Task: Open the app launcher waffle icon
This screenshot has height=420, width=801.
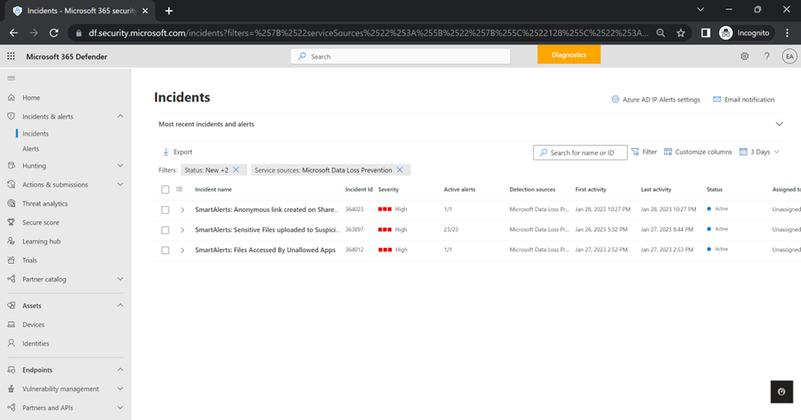Action: tap(11, 56)
